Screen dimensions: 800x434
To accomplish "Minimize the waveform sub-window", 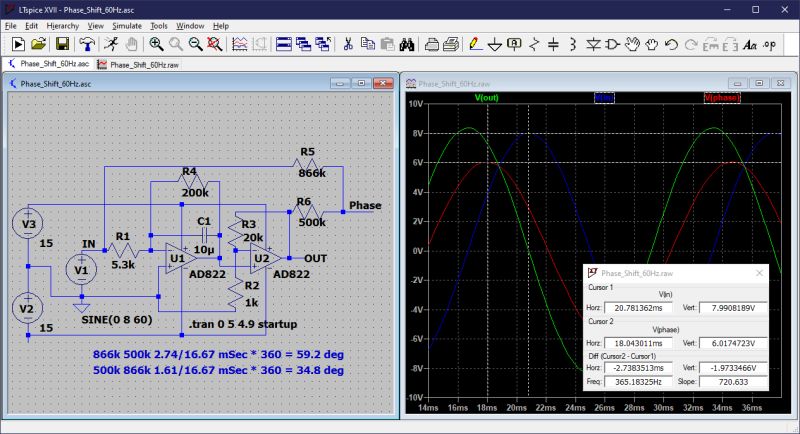I will pyautogui.click(x=737, y=83).
